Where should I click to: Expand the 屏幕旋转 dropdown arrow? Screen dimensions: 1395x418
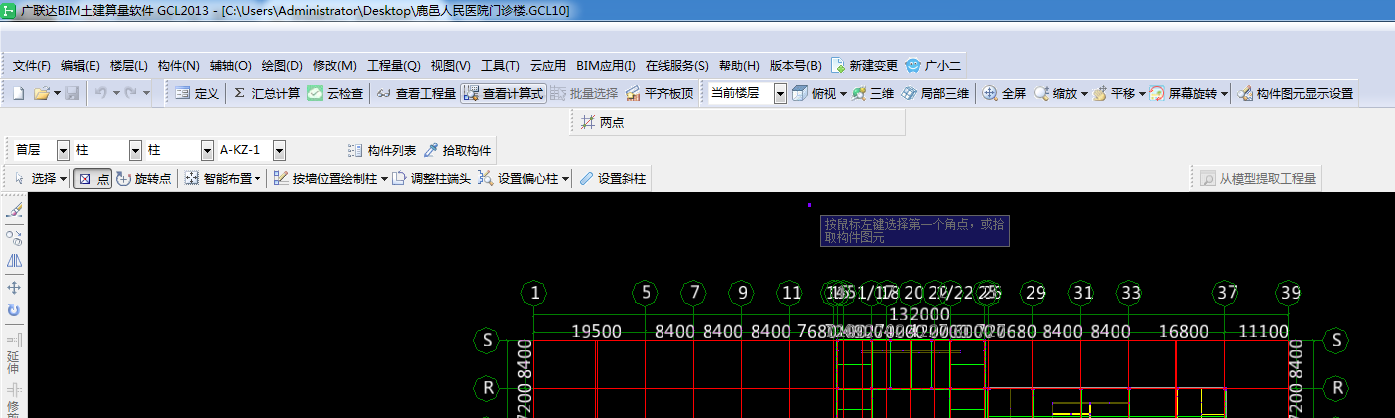[x=1224, y=94]
